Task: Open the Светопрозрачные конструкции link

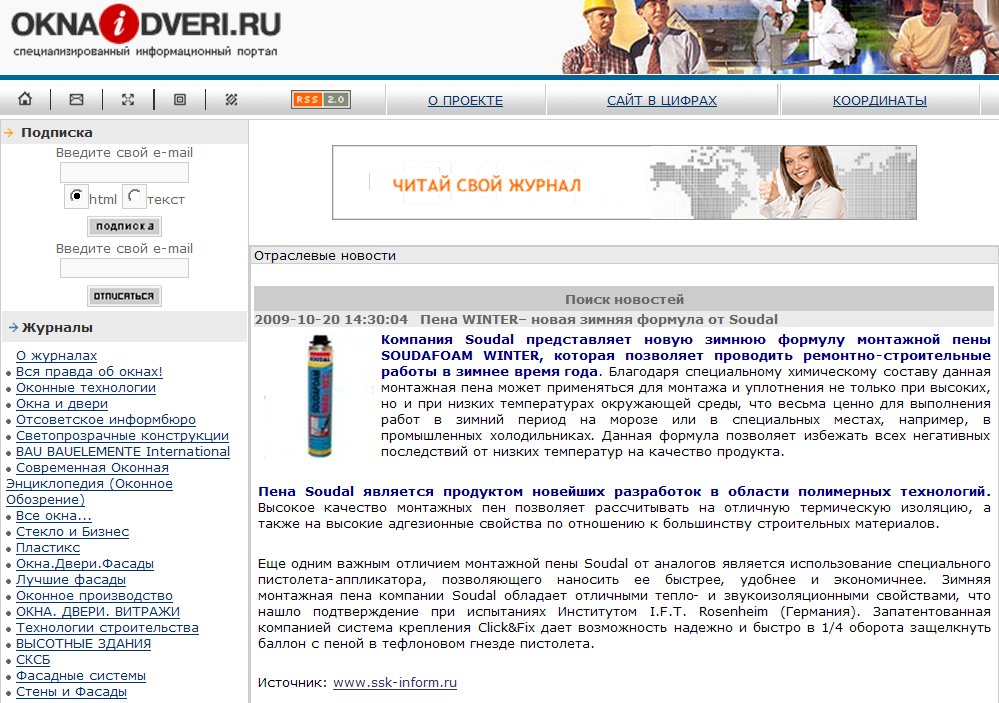Action: click(x=122, y=435)
